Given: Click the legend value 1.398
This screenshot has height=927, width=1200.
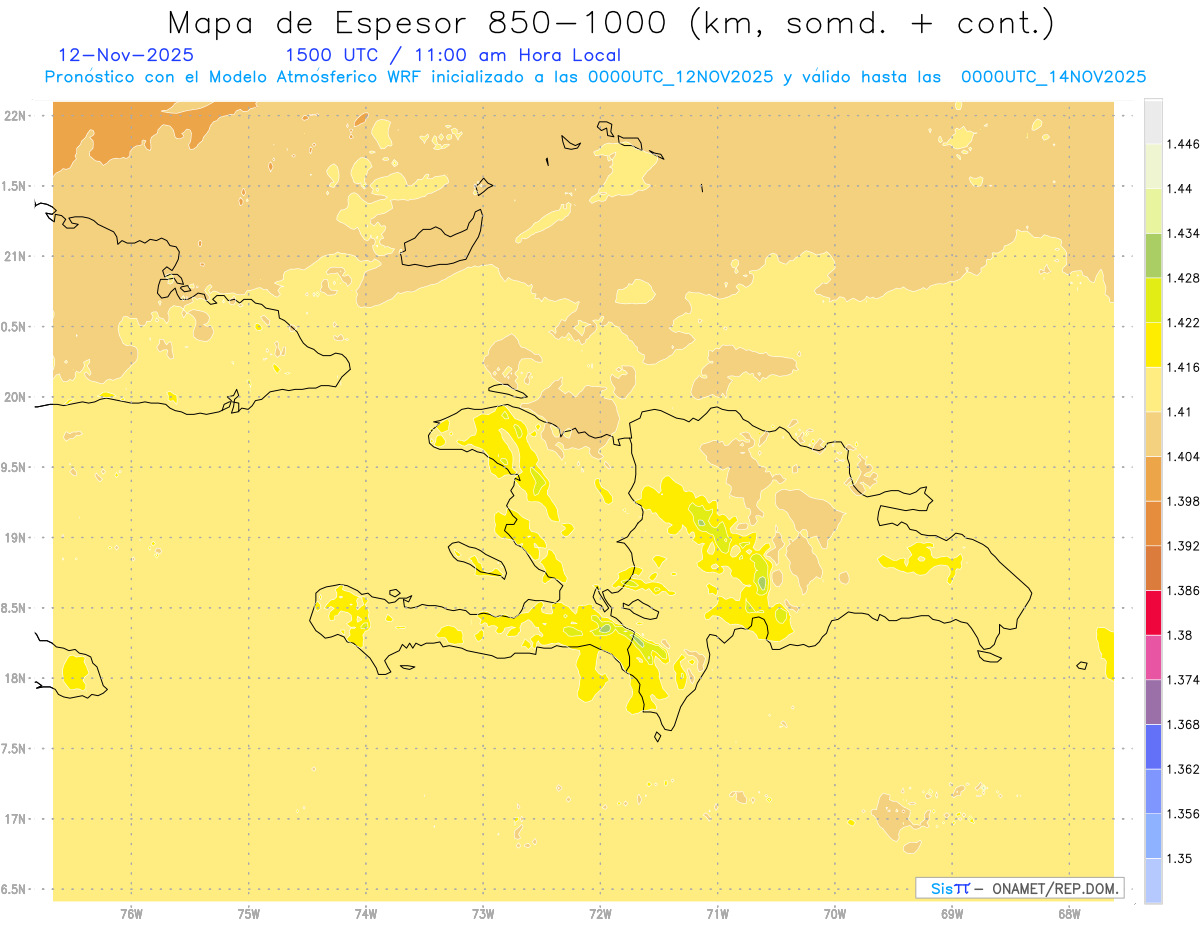Looking at the screenshot, I should pos(1183,501).
